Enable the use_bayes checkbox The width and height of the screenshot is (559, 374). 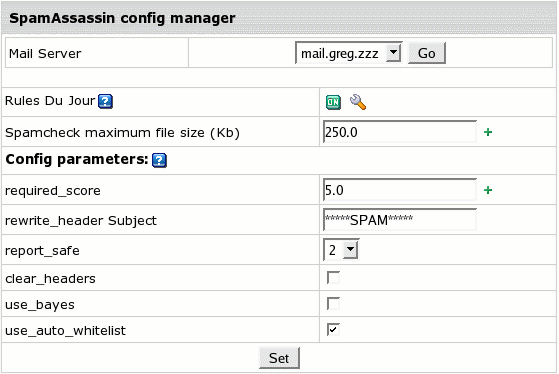click(x=333, y=304)
